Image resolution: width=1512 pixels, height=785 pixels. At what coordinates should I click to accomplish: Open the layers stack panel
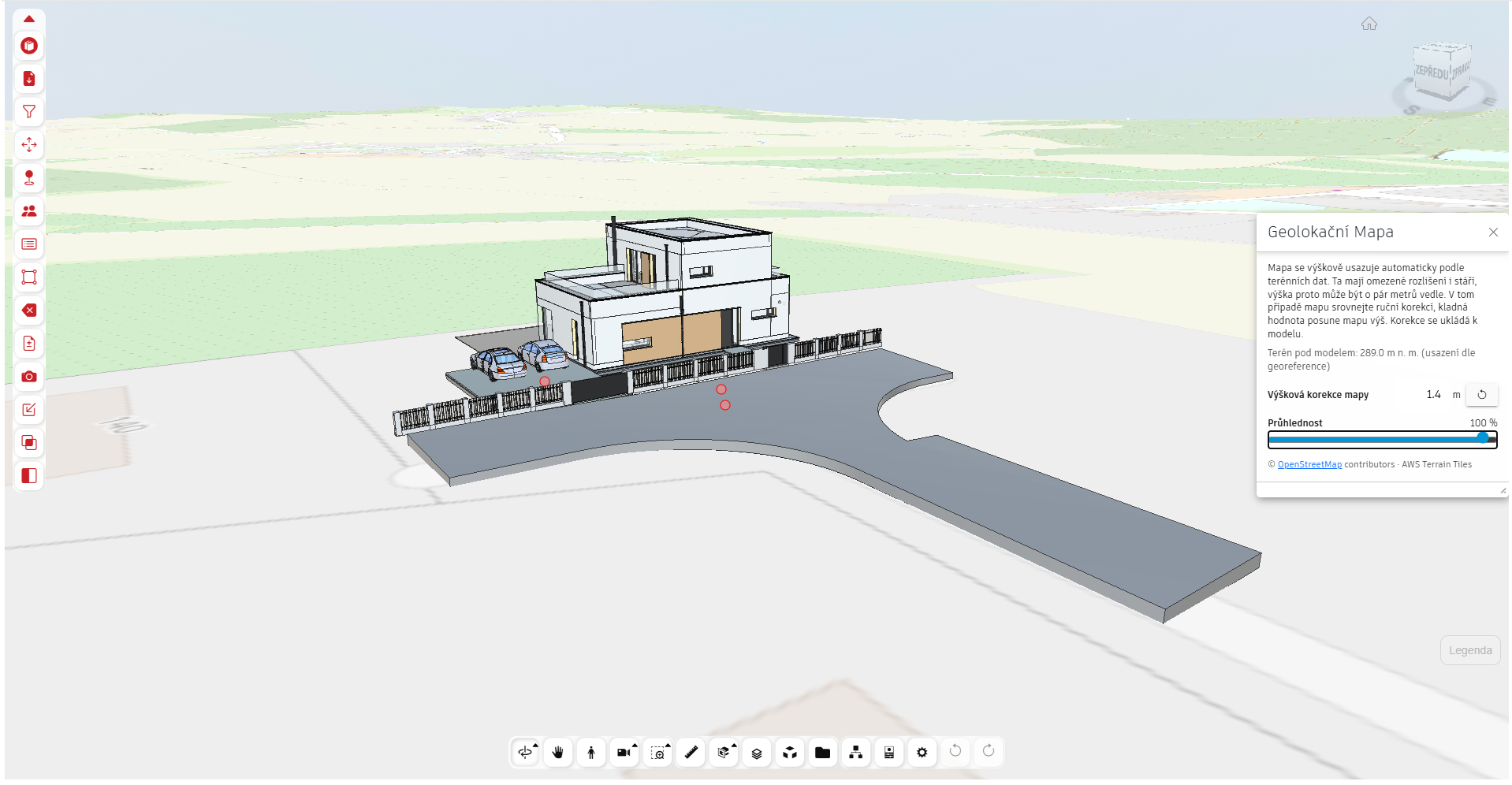757,753
